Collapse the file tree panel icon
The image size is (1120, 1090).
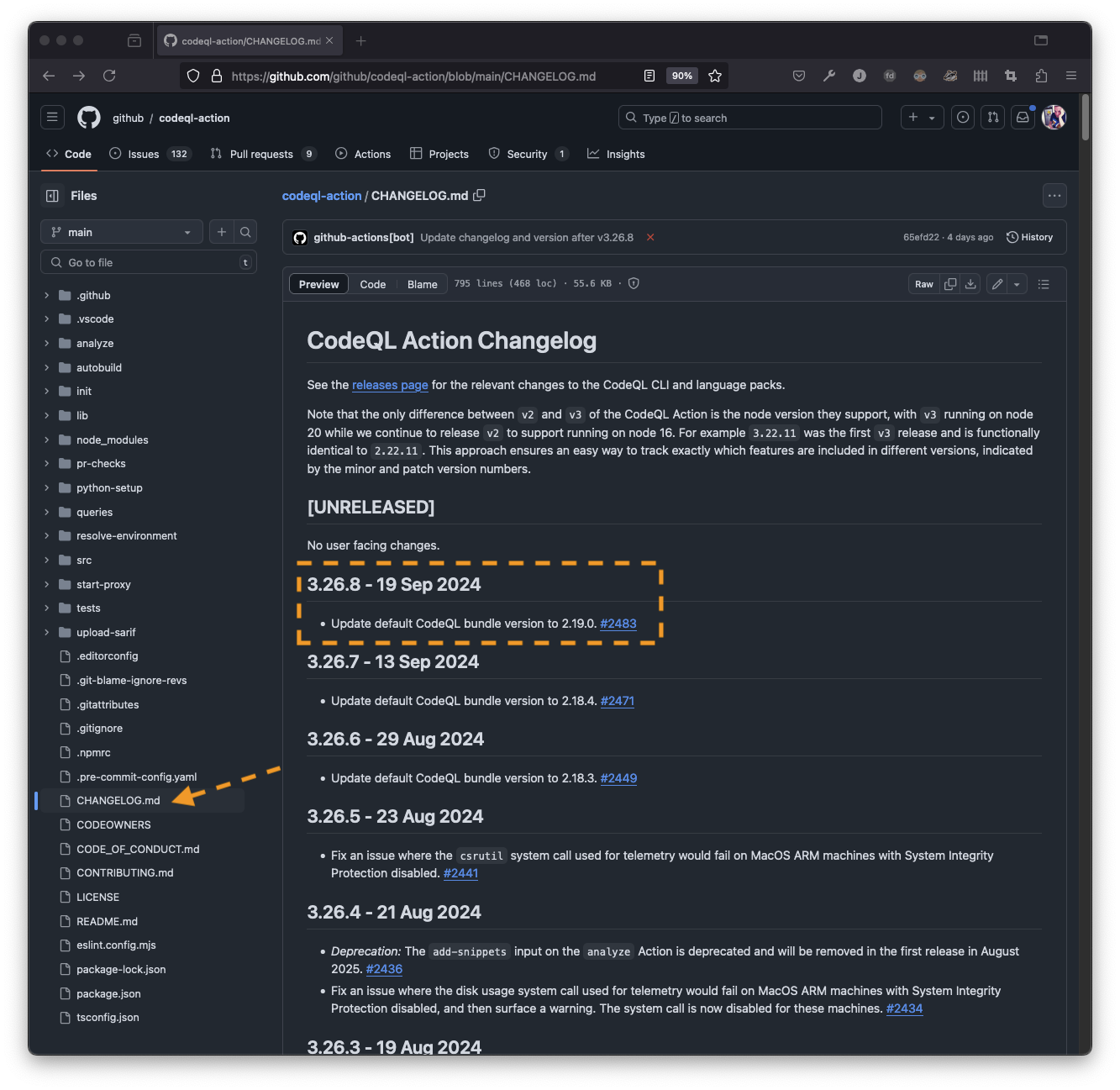pos(52,196)
